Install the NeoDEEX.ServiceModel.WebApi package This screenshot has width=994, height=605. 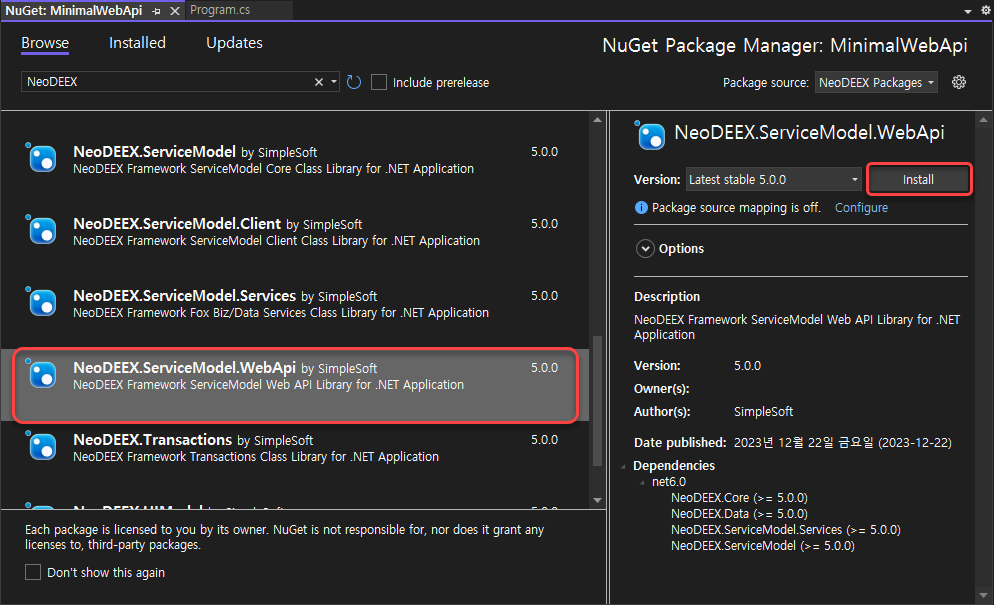[918, 179]
